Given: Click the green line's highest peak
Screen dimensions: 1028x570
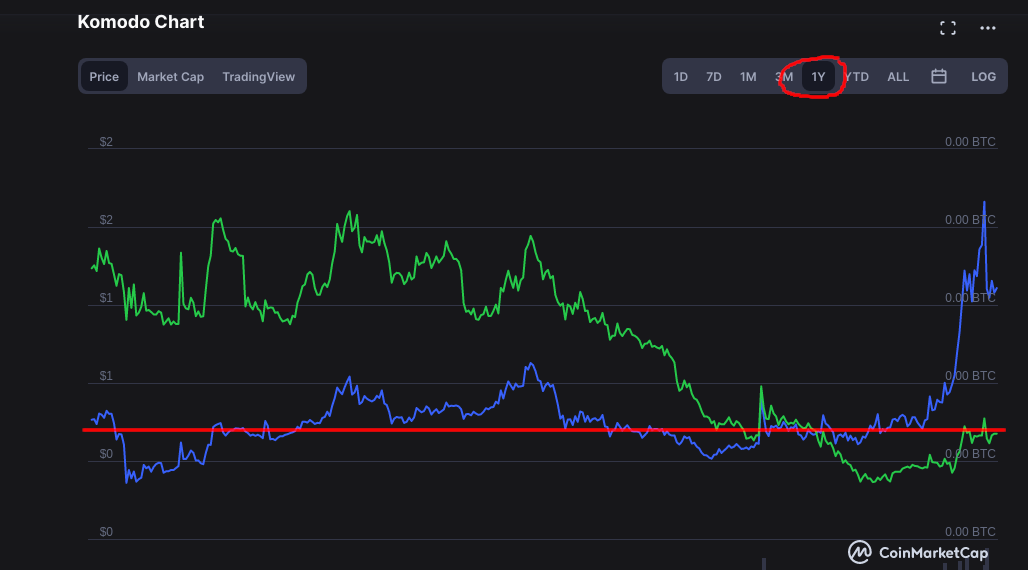Looking at the screenshot, I should click(x=349, y=212).
